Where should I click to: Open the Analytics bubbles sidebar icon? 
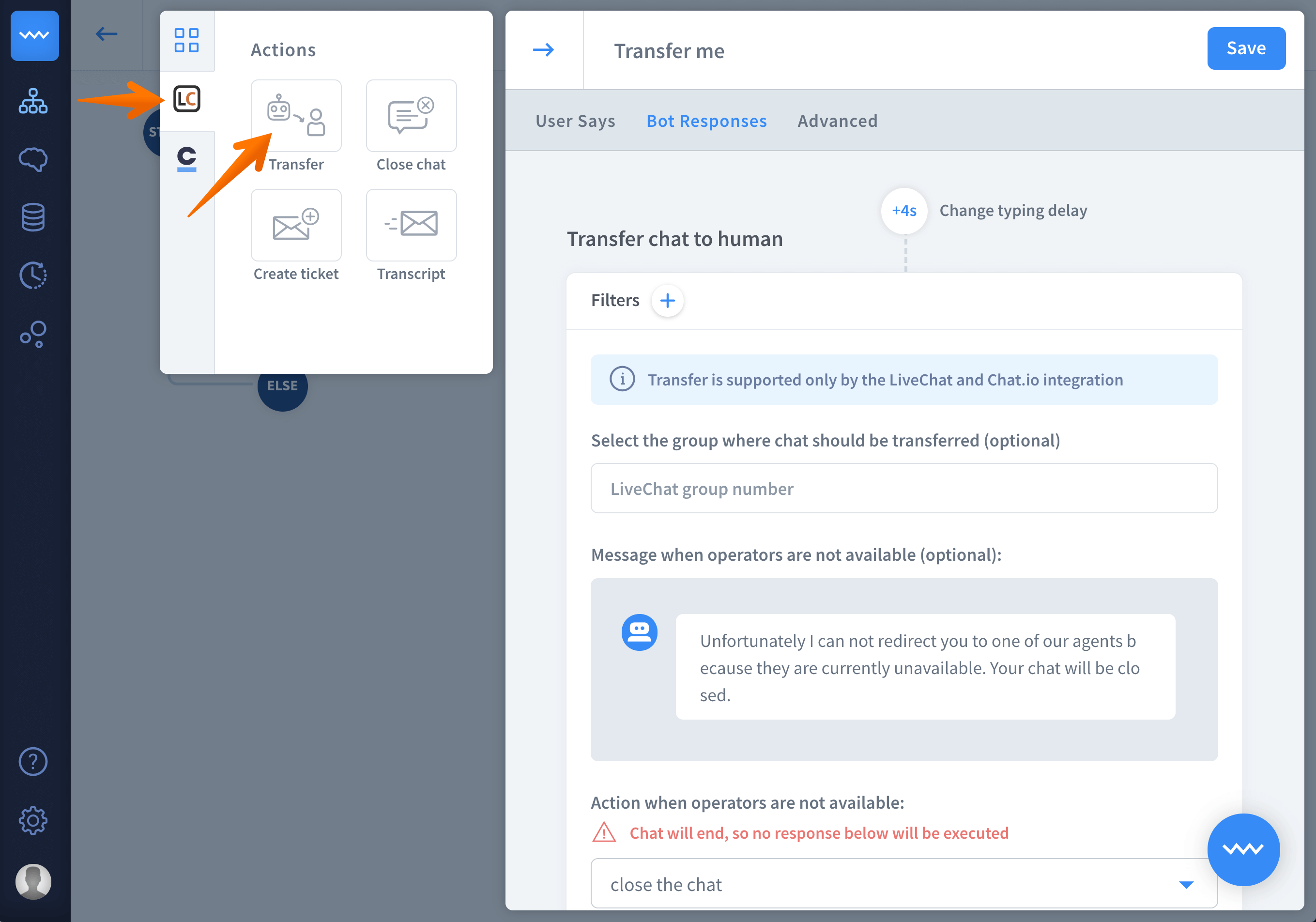click(33, 334)
